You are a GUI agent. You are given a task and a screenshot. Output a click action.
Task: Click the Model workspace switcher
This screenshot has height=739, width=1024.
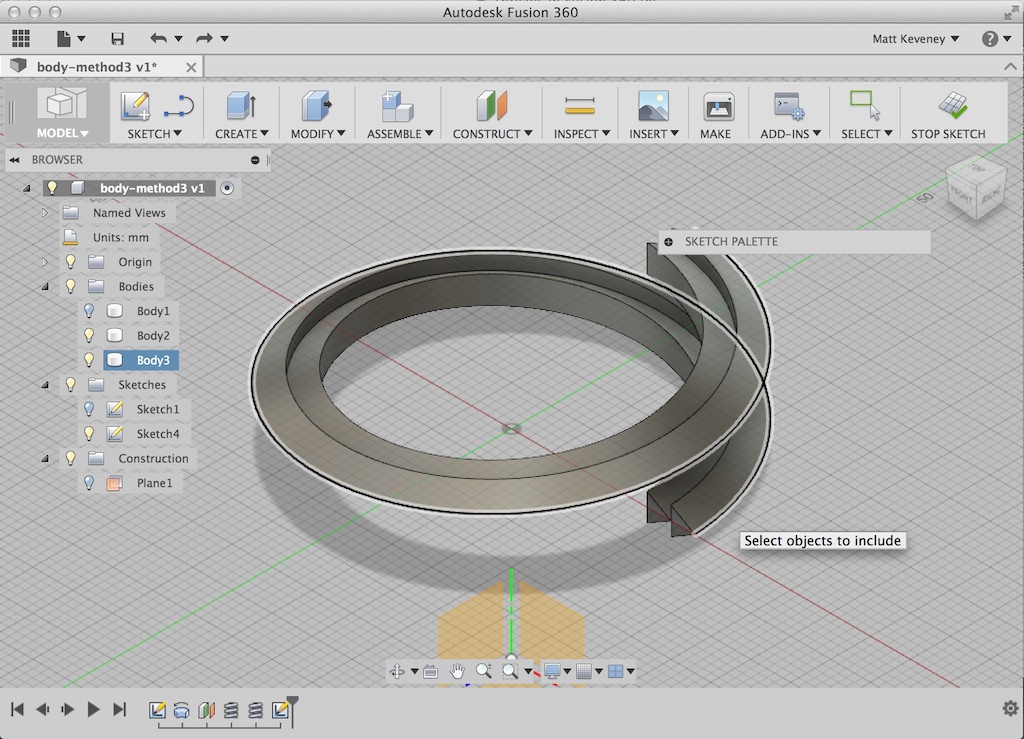[x=60, y=112]
